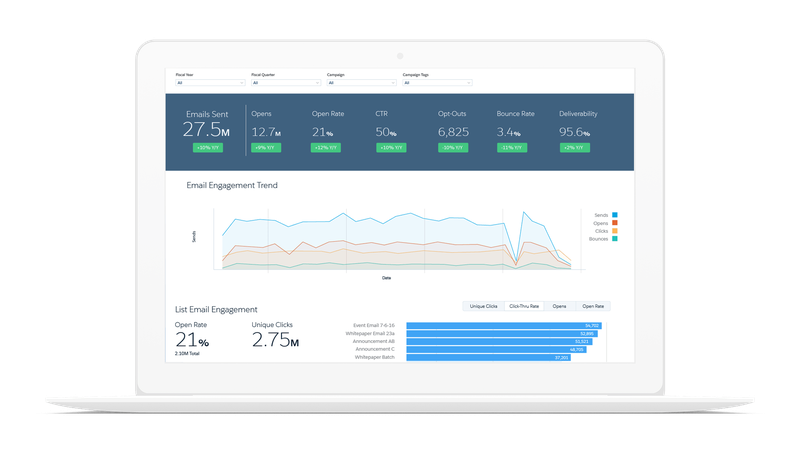Click the Opens 12.7M value
The height and width of the screenshot is (450, 800).
tap(266, 132)
